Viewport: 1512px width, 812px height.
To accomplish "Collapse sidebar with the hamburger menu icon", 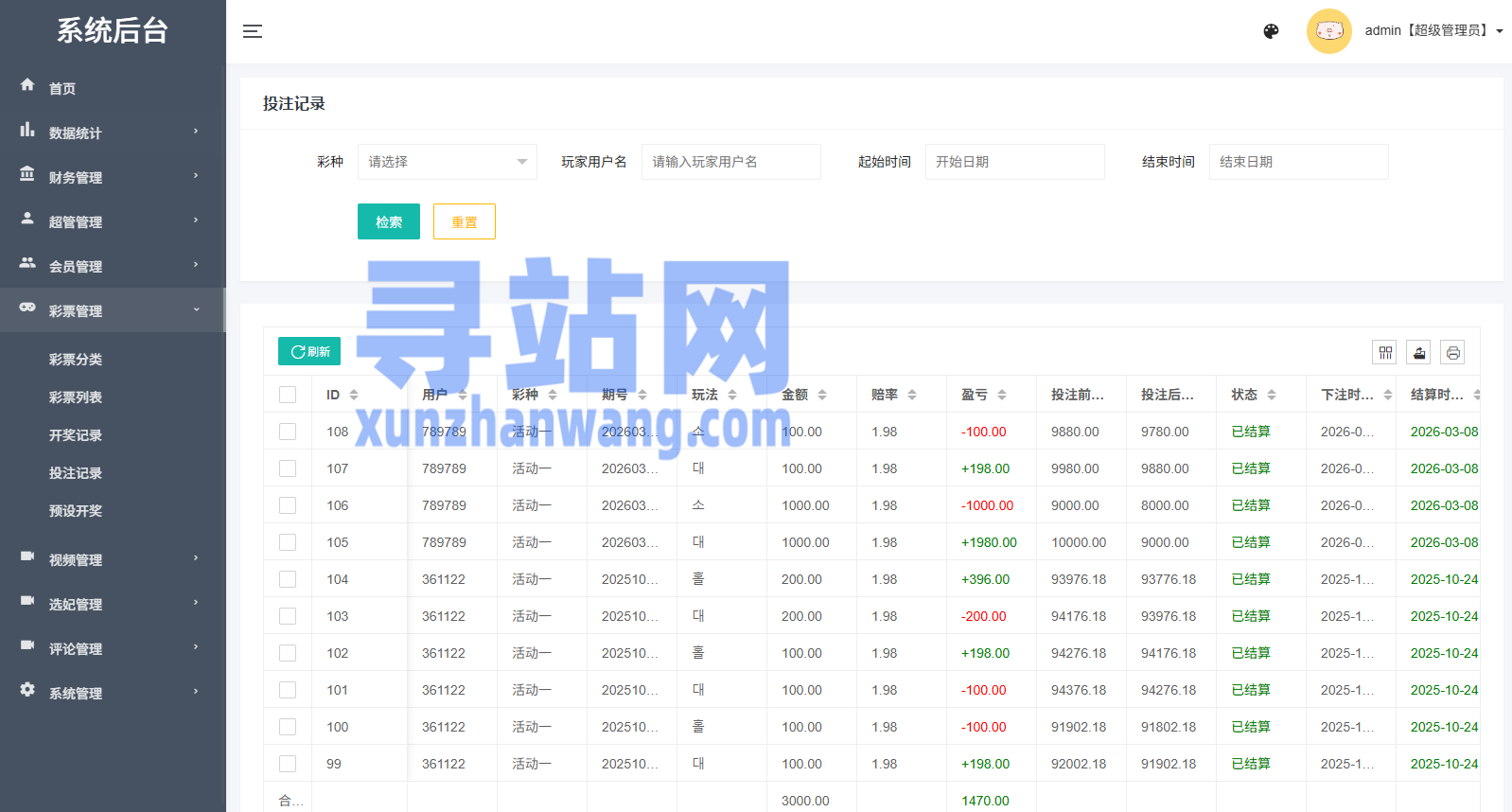I will (x=252, y=31).
